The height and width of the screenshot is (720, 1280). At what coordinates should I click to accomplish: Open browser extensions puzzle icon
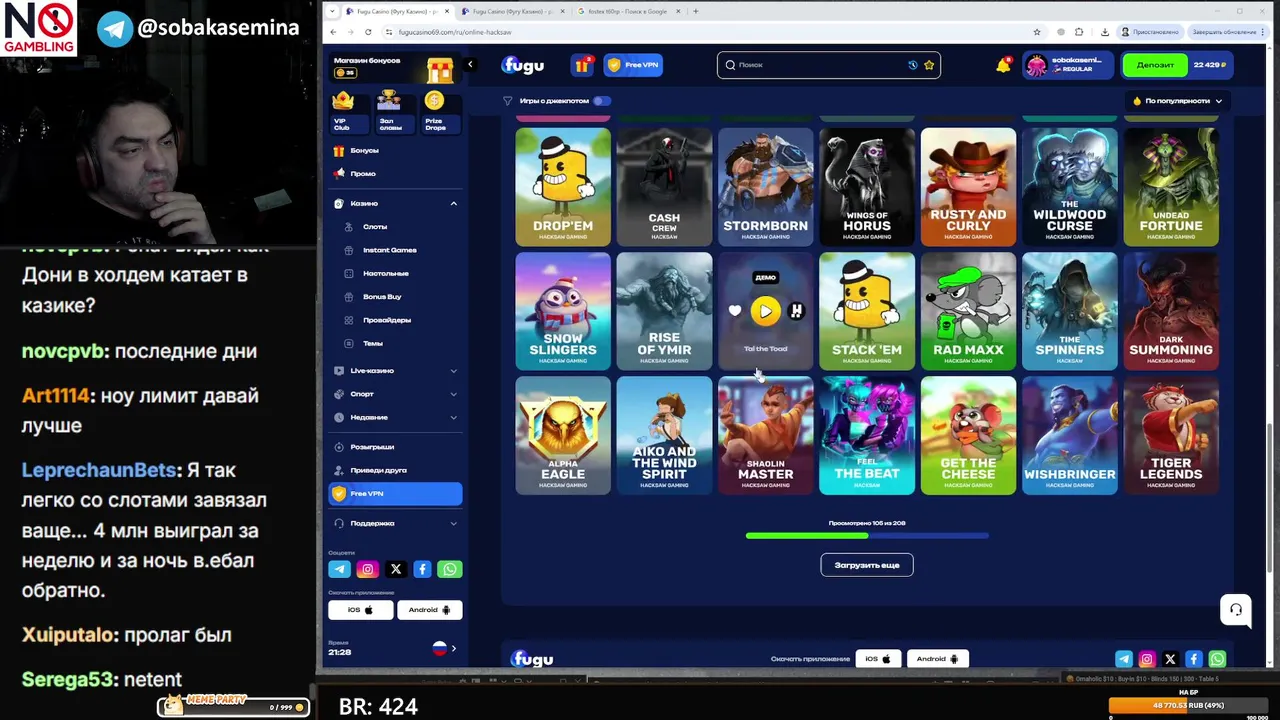[1079, 32]
